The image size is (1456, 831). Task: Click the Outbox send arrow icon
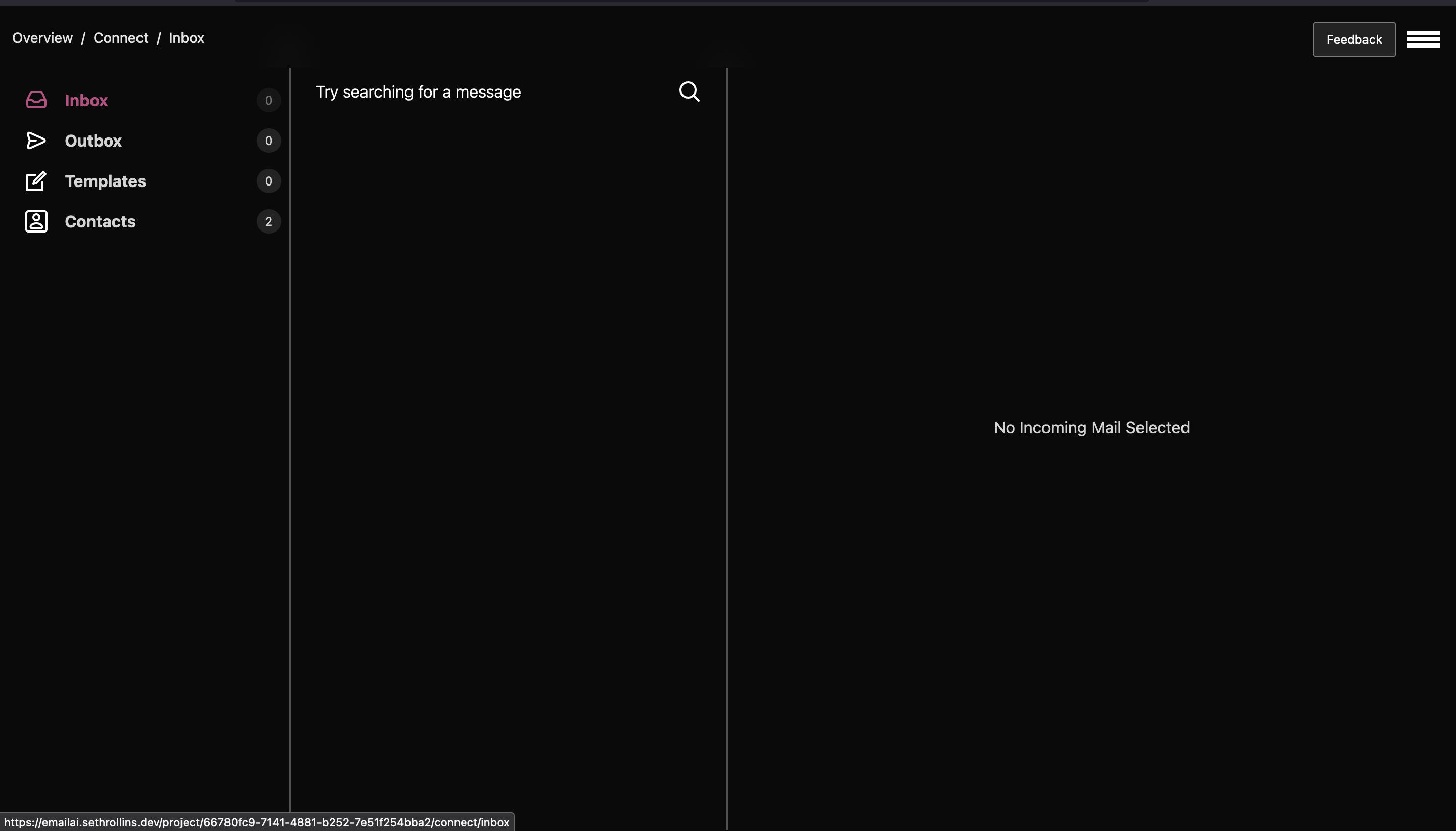[x=36, y=141]
